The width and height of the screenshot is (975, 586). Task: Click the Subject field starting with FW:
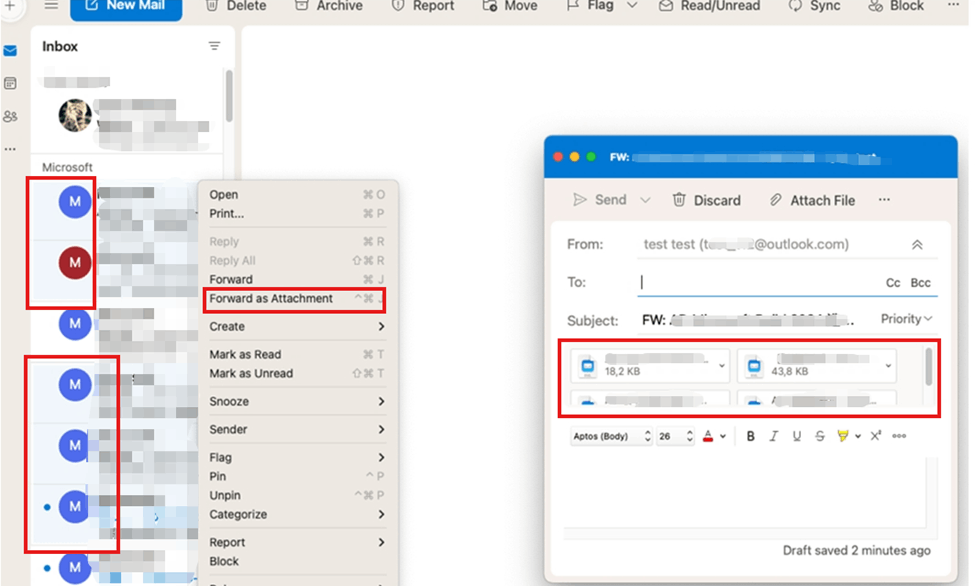point(747,320)
